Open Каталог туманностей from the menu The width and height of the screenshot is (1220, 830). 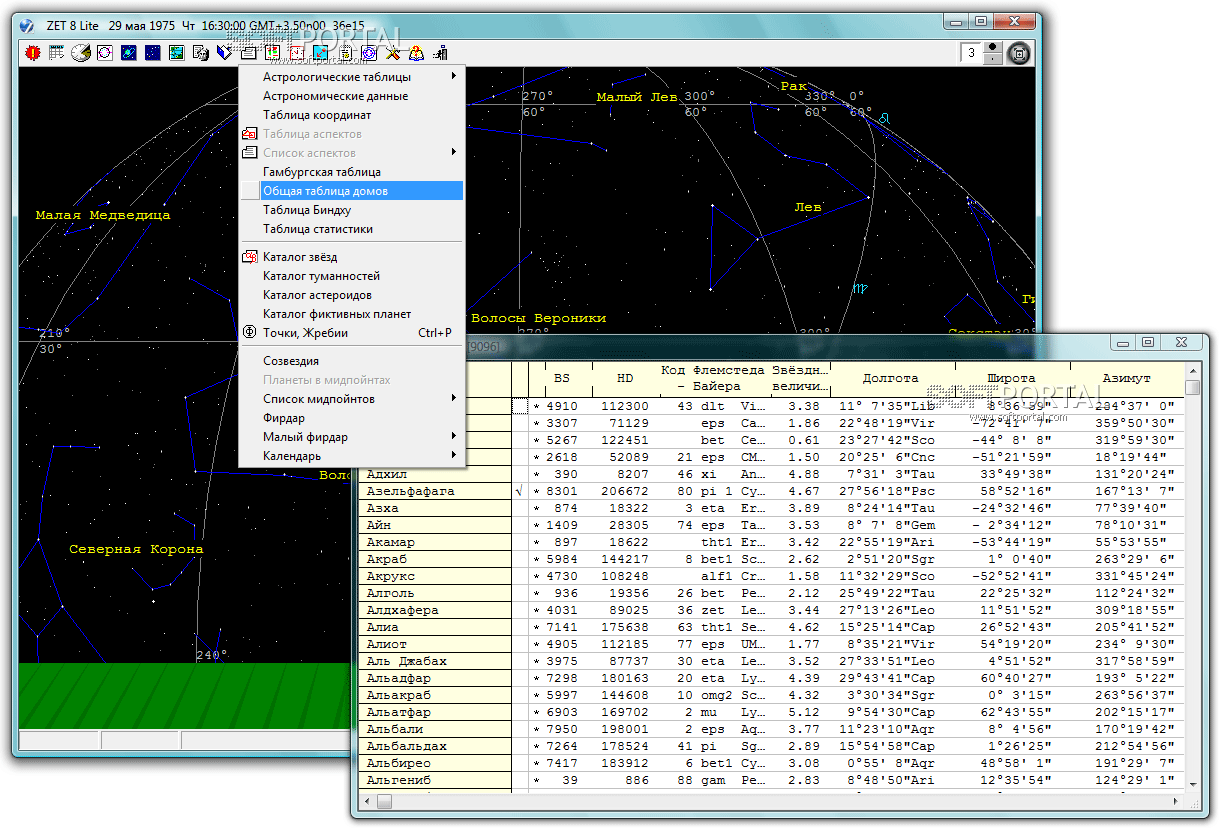pyautogui.click(x=351, y=276)
